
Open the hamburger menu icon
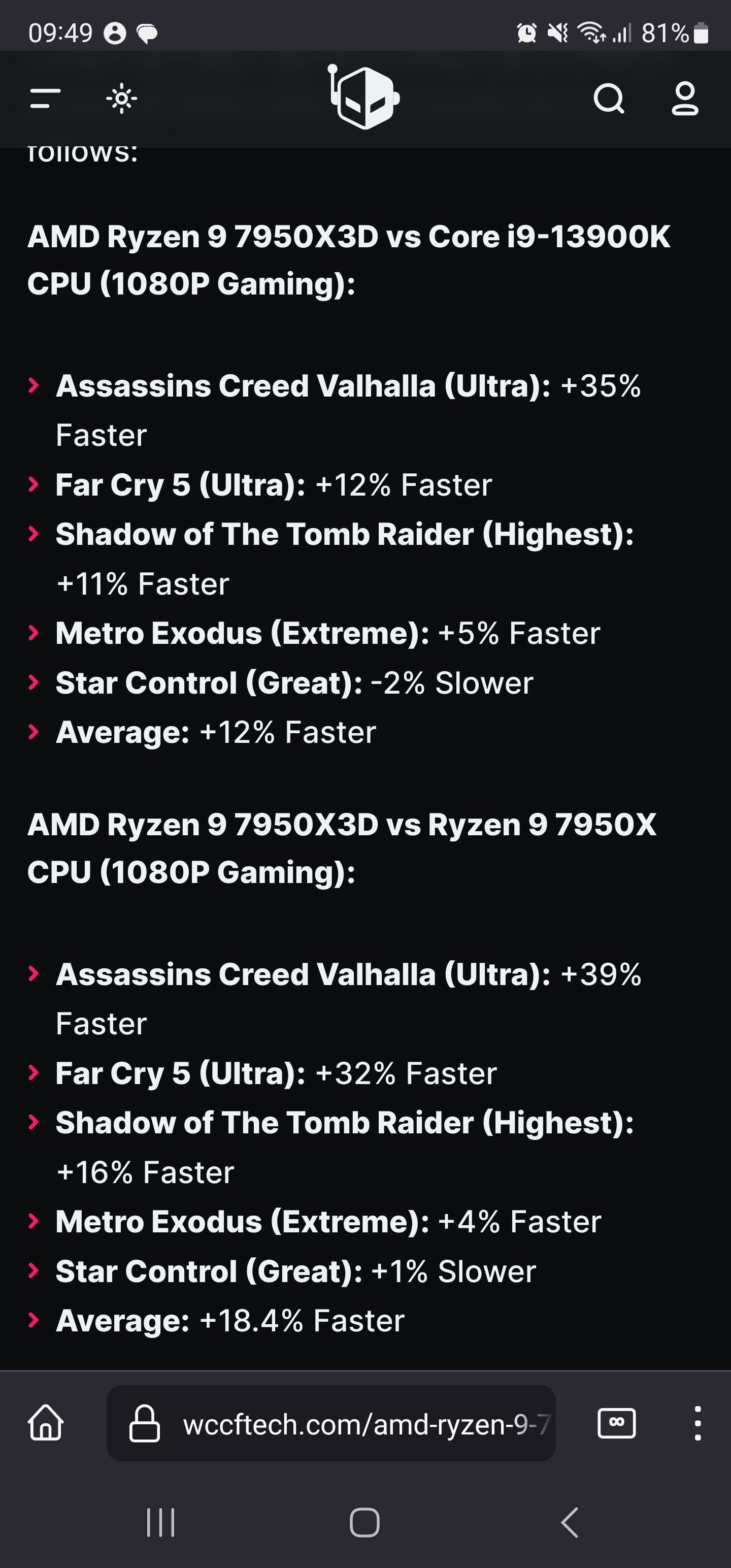pyautogui.click(x=46, y=98)
